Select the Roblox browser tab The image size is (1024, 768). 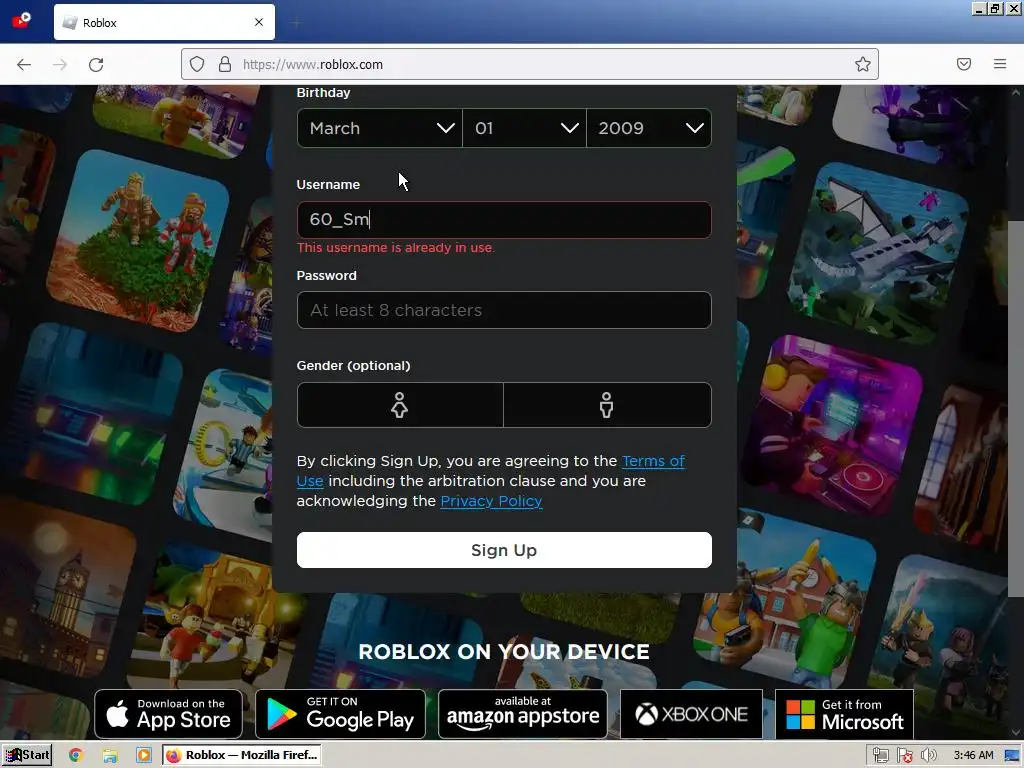click(x=164, y=22)
